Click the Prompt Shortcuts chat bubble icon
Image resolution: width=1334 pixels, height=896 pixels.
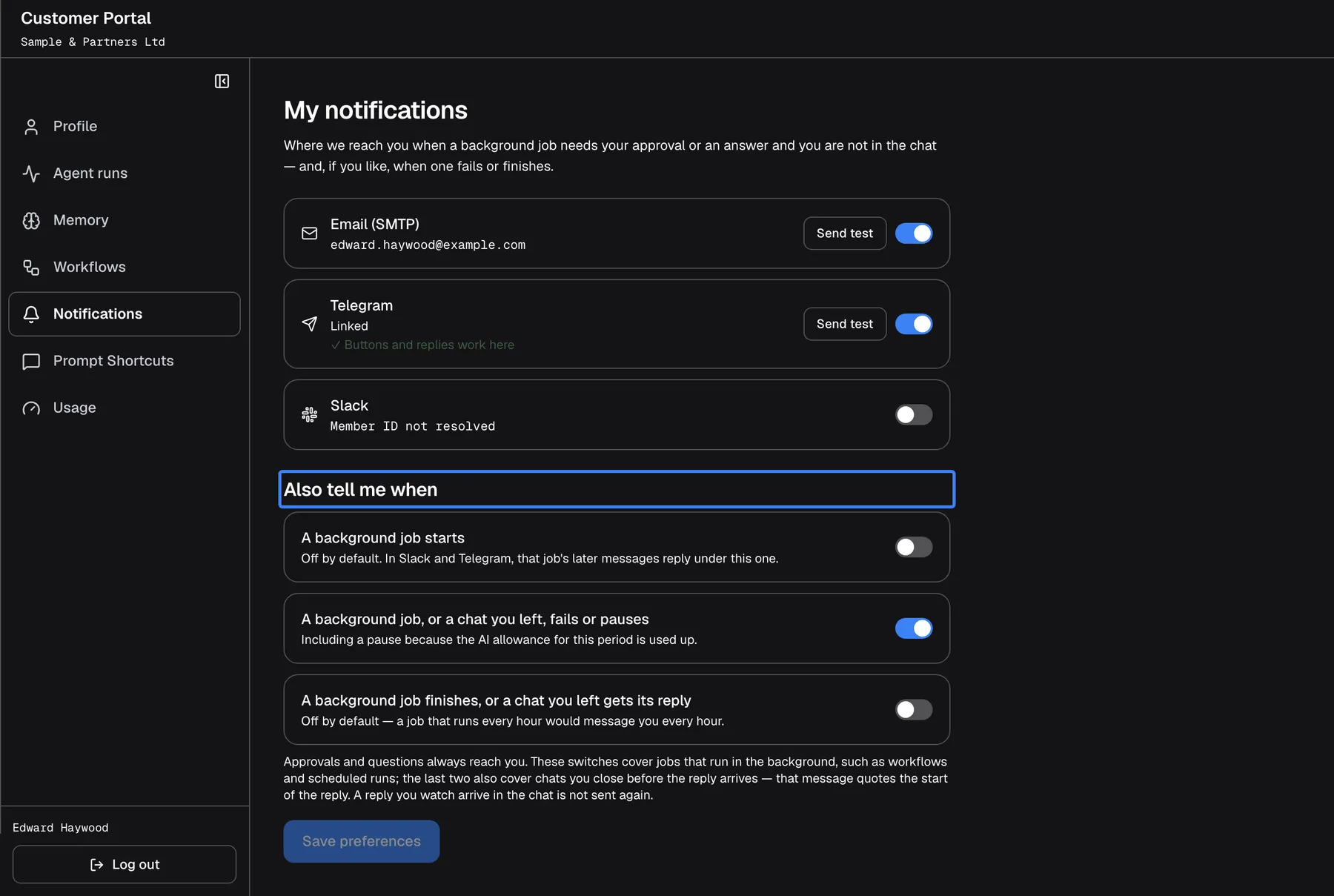coord(31,361)
